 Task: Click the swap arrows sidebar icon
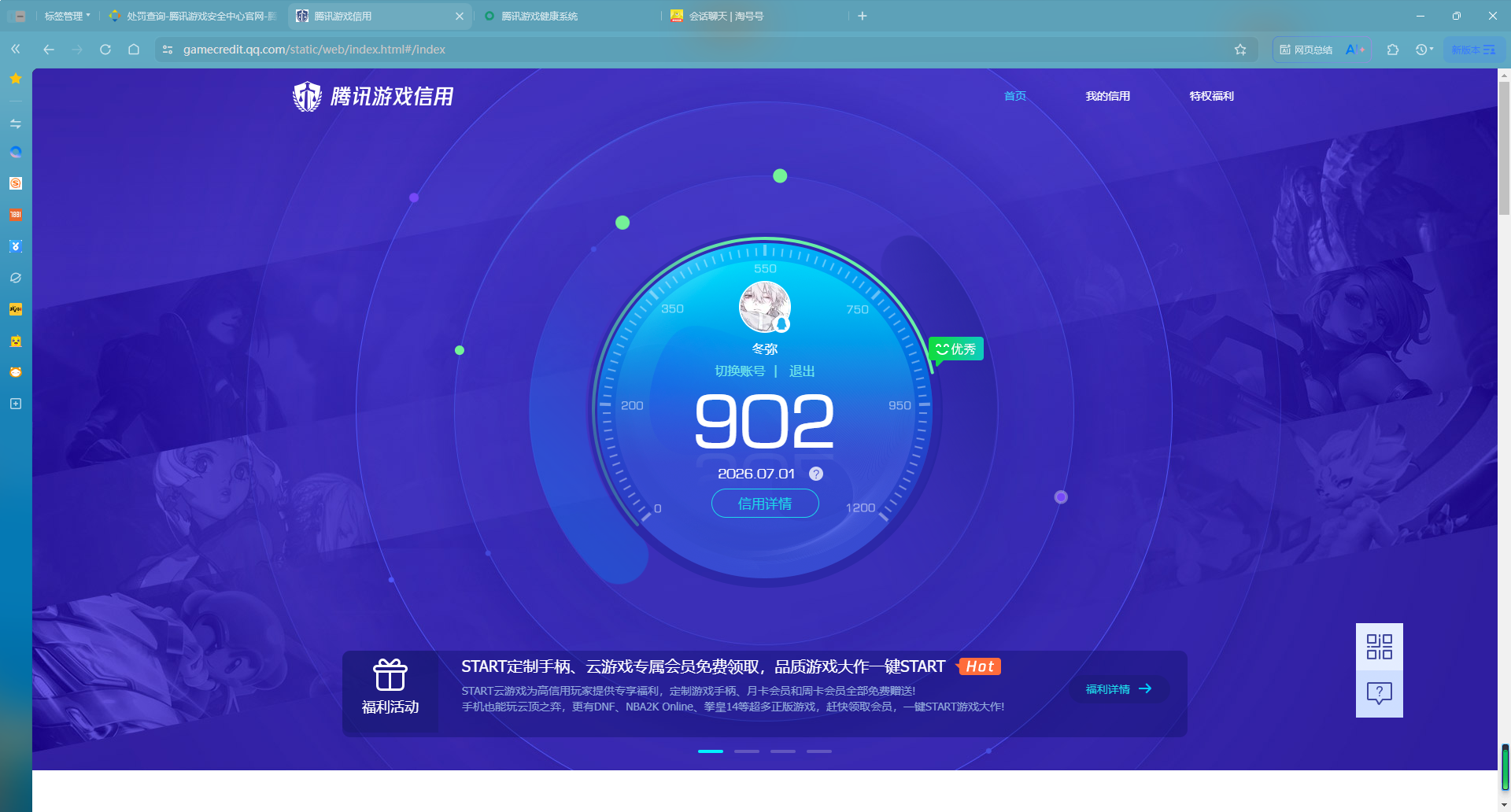click(x=15, y=124)
